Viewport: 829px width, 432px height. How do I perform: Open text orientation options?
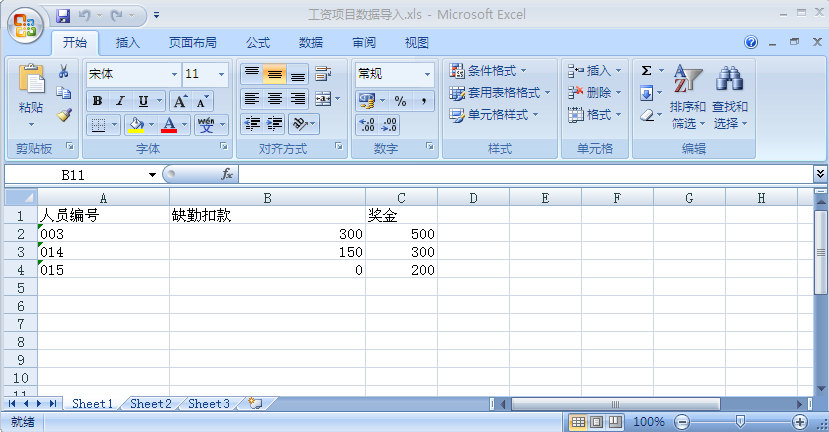coord(303,124)
